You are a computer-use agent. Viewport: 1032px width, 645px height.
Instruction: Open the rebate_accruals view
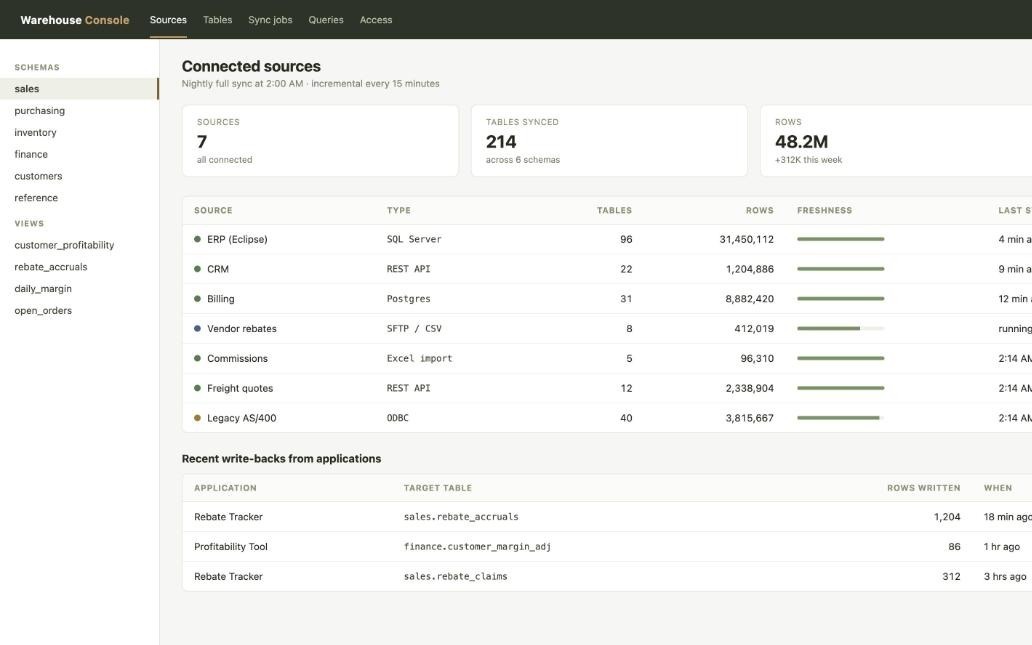(x=79, y=267)
